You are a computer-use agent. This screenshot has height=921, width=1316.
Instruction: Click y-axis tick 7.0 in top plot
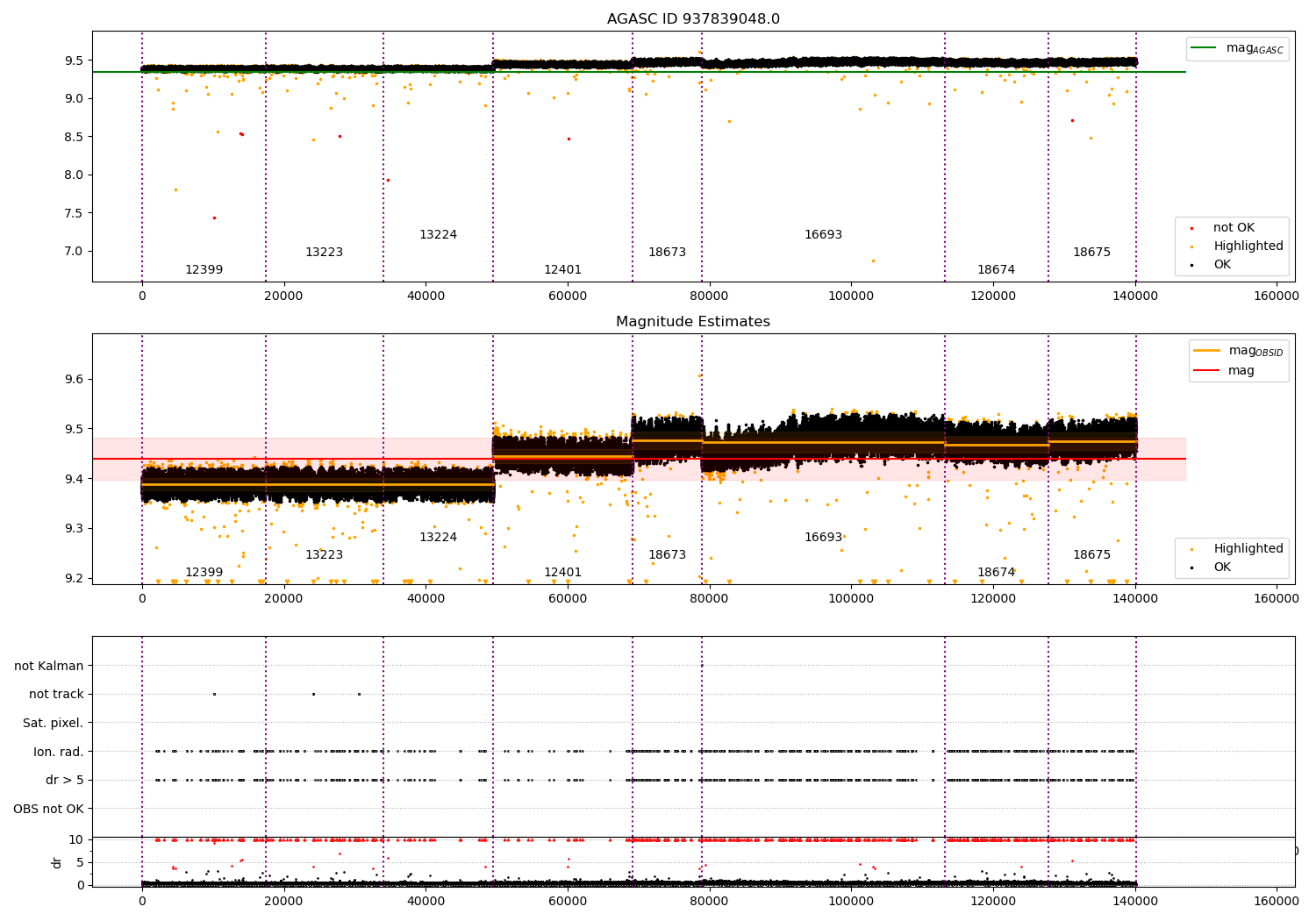[74, 252]
